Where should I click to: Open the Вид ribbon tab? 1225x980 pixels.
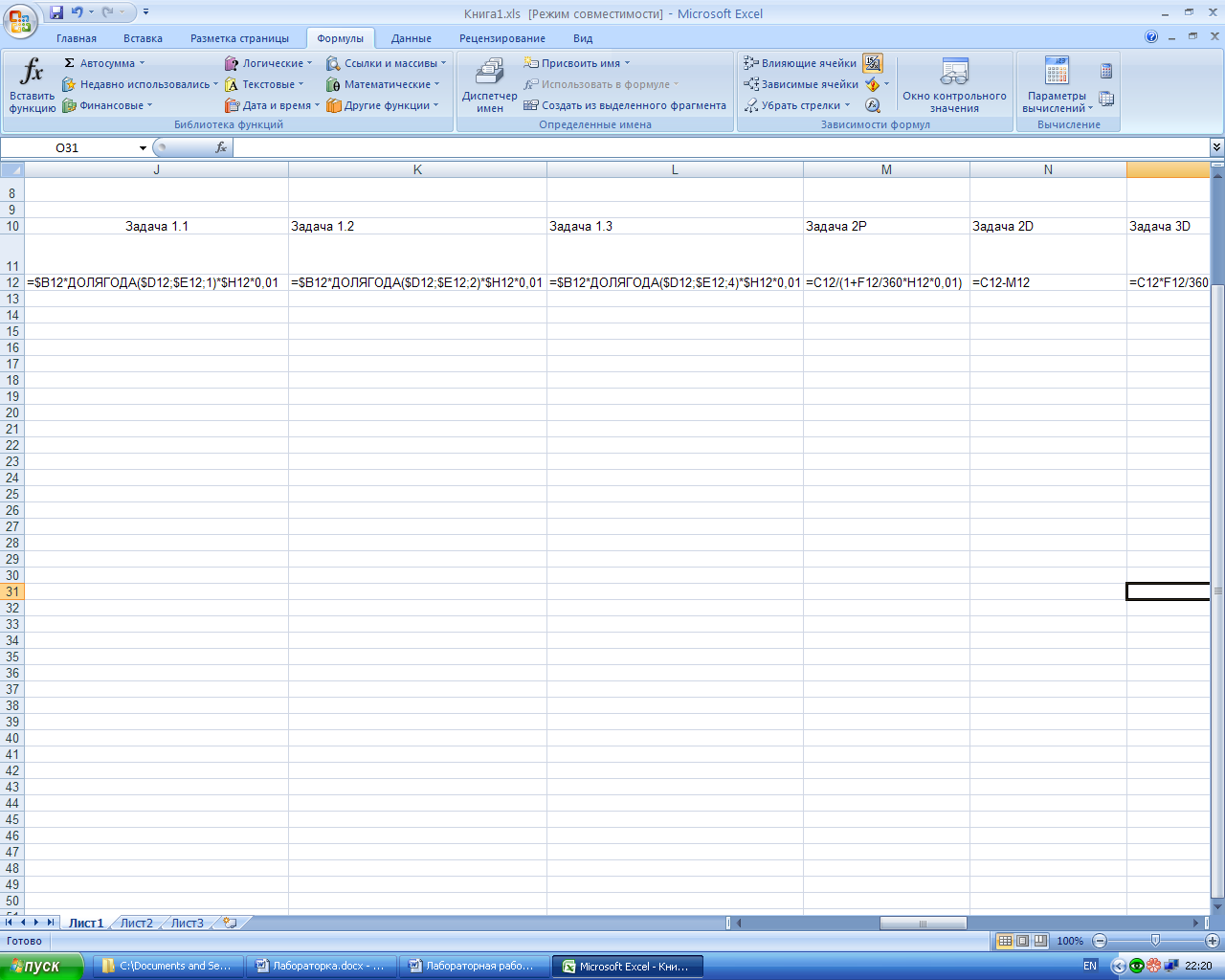[x=583, y=38]
